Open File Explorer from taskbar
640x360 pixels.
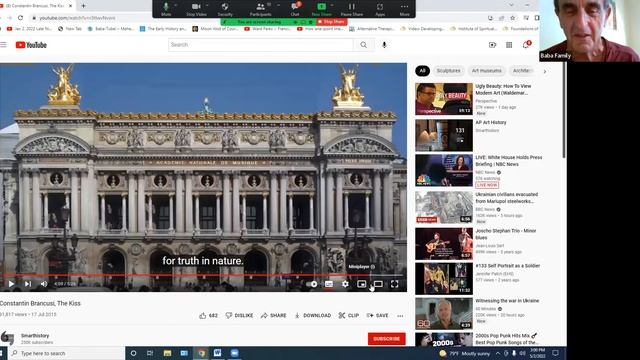(167, 353)
